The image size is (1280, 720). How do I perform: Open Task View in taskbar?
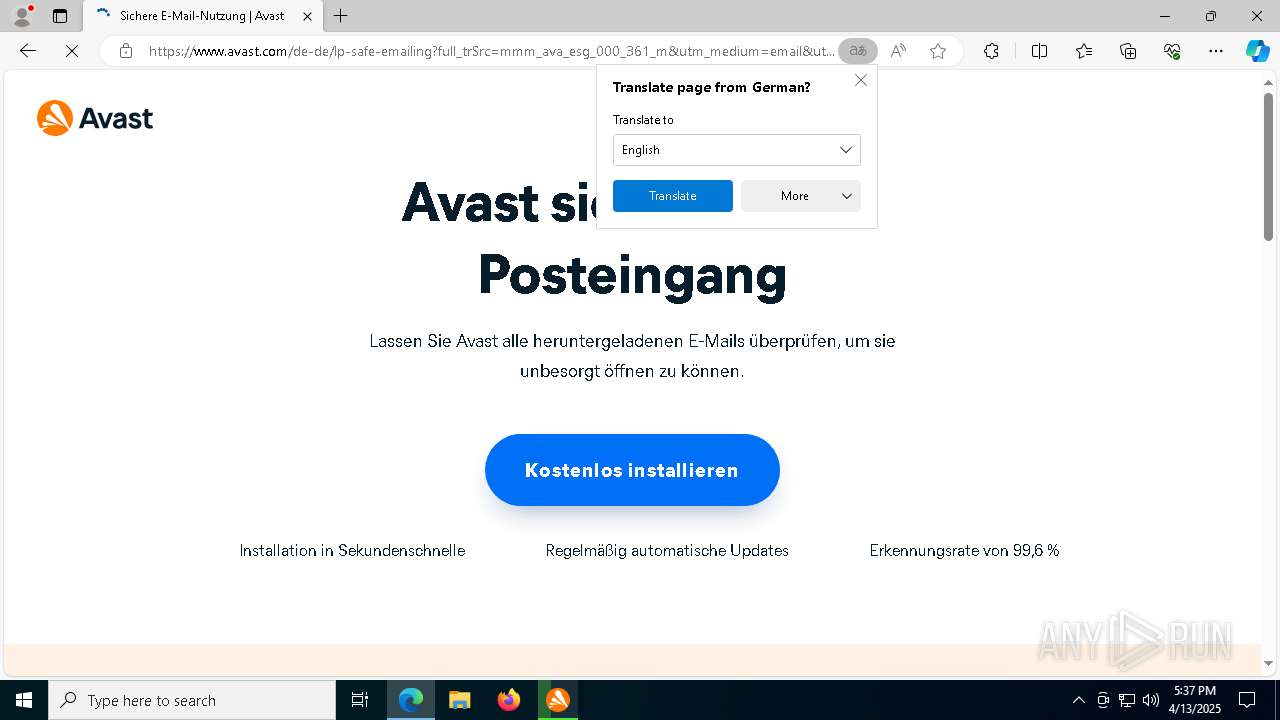(x=360, y=700)
